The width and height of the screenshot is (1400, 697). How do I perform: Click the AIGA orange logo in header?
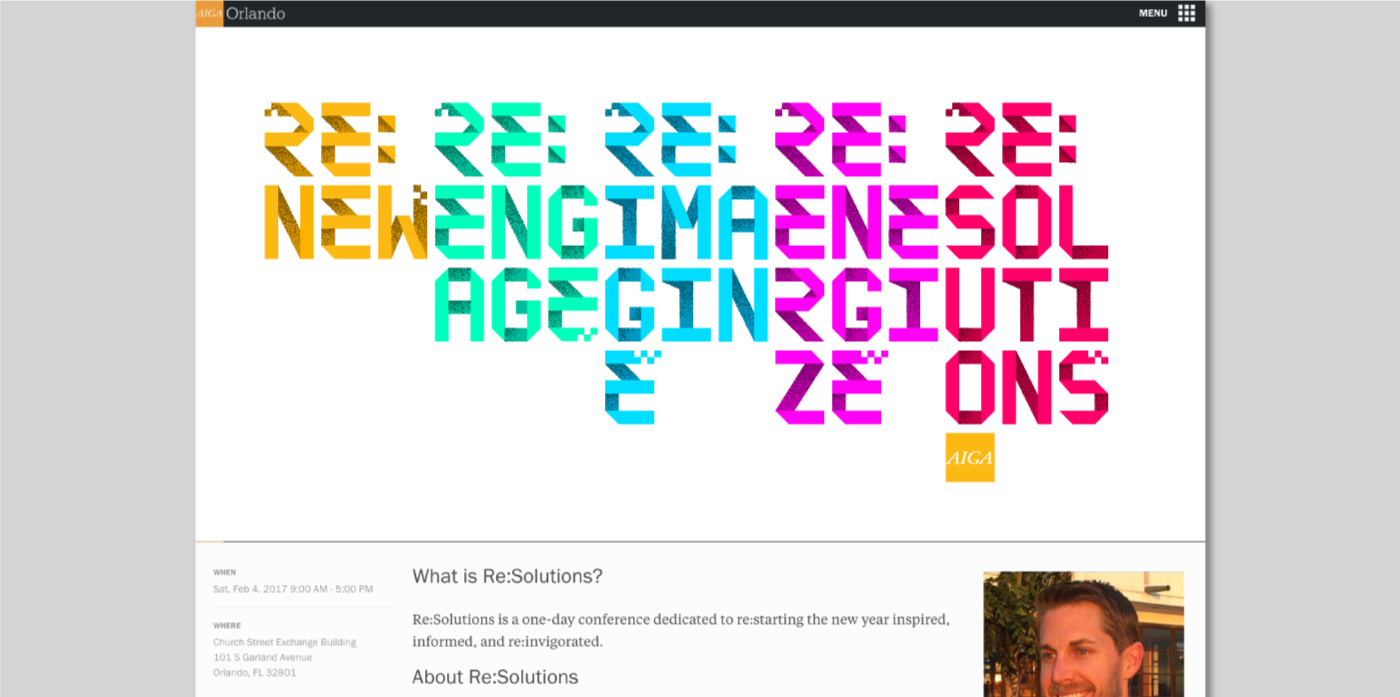tap(209, 14)
